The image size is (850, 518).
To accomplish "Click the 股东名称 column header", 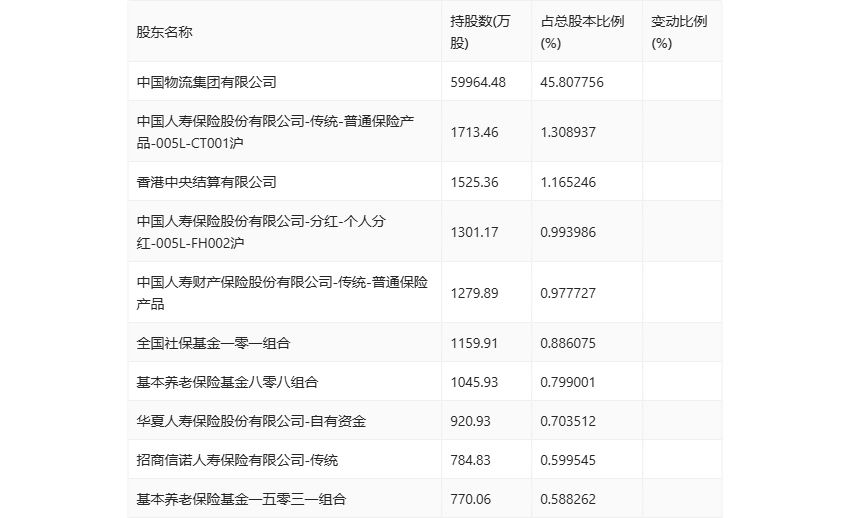I will pos(164,32).
